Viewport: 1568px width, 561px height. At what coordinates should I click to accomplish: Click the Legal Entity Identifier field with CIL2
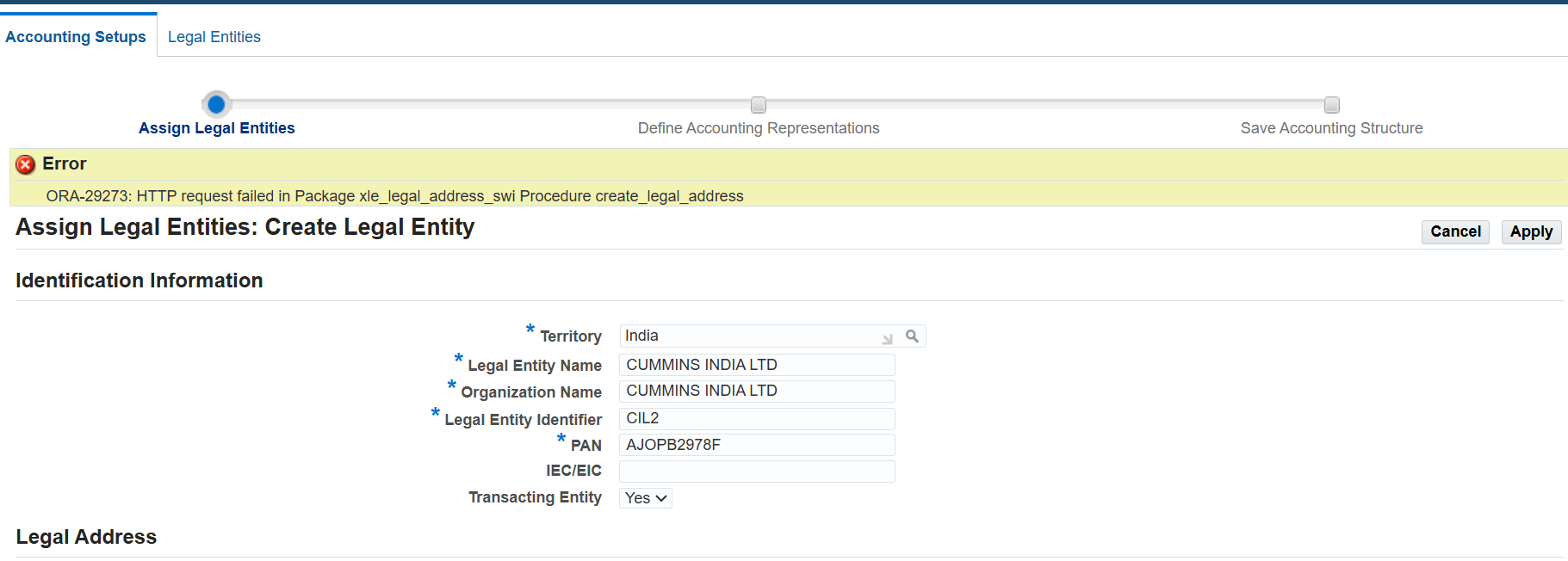click(756, 419)
